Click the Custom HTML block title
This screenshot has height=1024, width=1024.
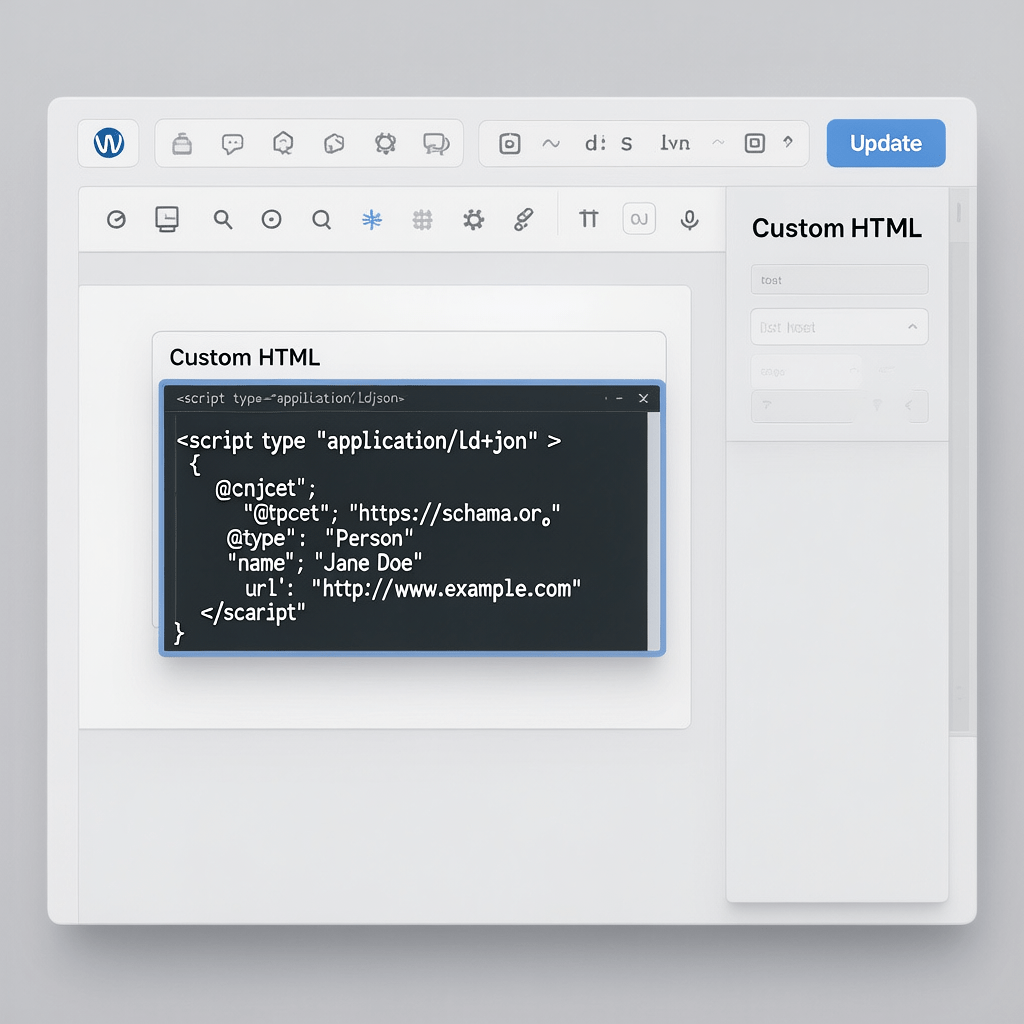pos(245,357)
